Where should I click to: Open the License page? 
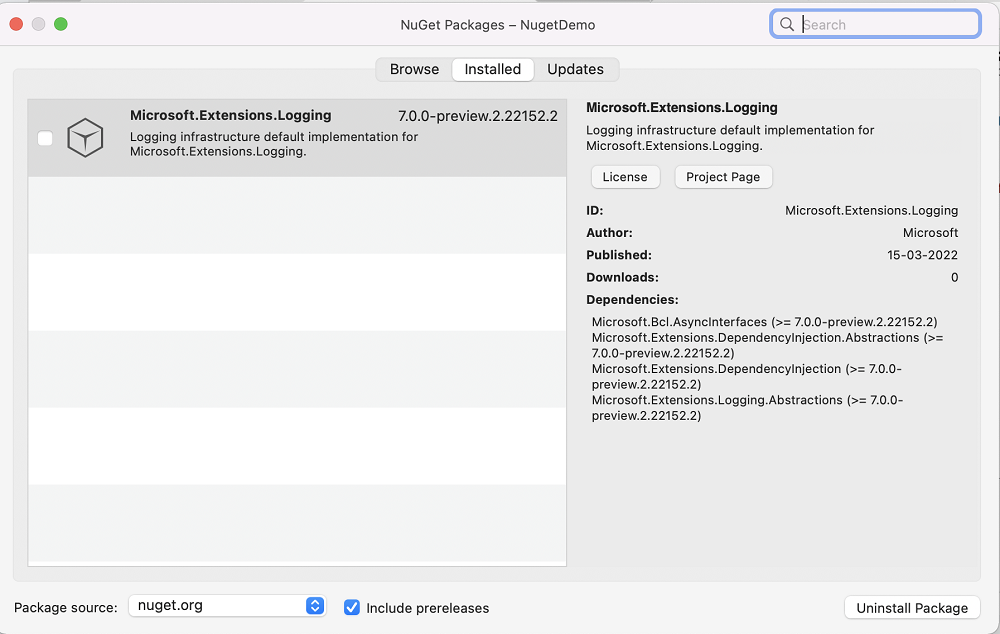625,176
